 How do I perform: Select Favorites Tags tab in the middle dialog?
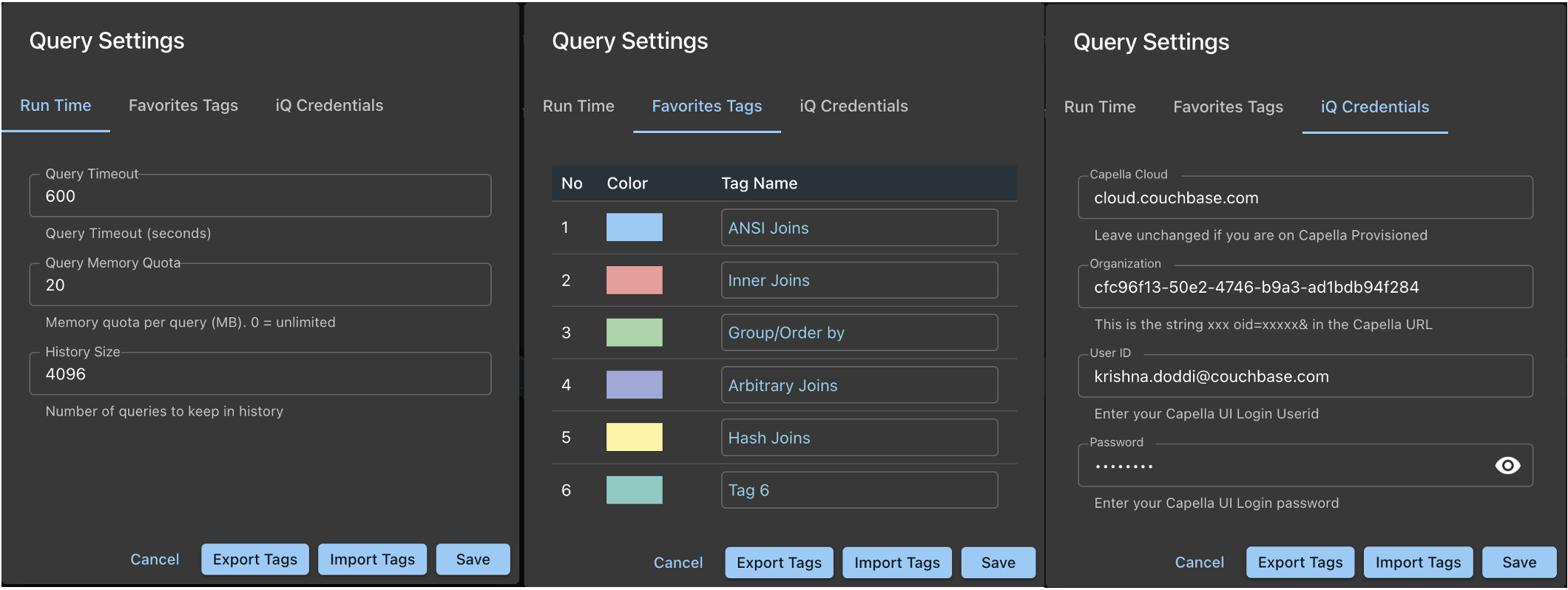(x=706, y=106)
